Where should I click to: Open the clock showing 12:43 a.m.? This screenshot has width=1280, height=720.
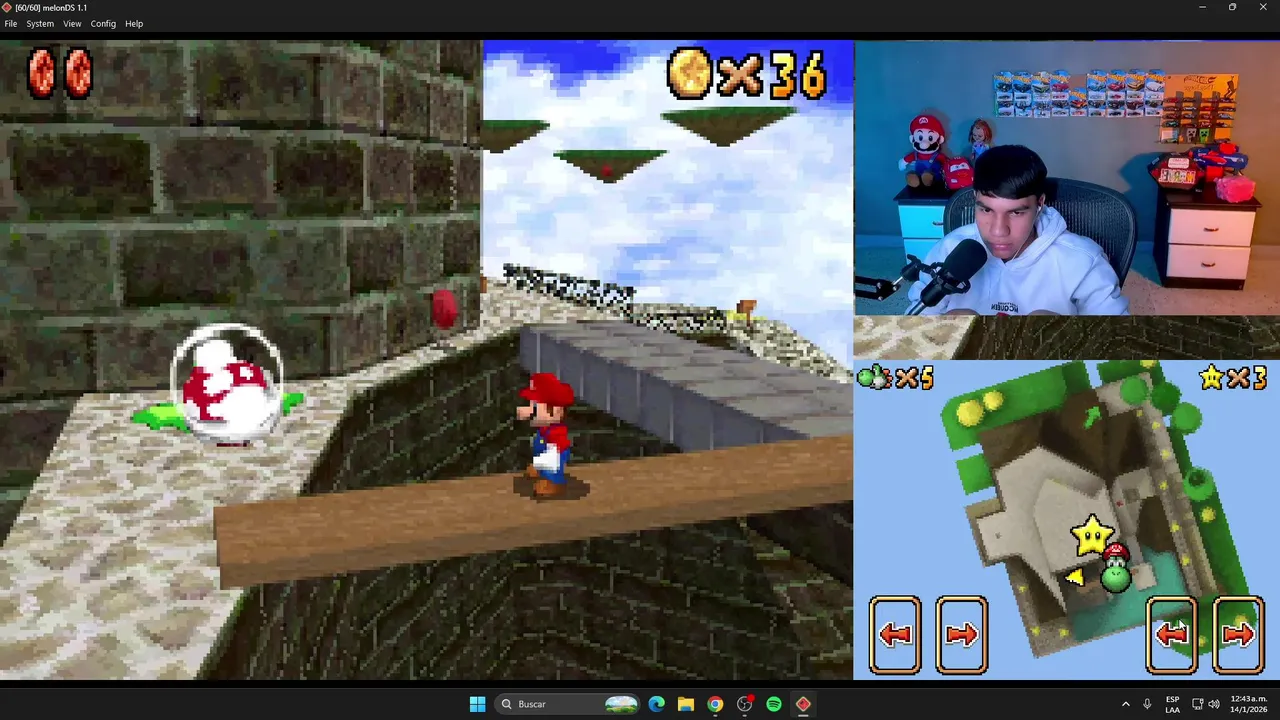[x=1248, y=704]
